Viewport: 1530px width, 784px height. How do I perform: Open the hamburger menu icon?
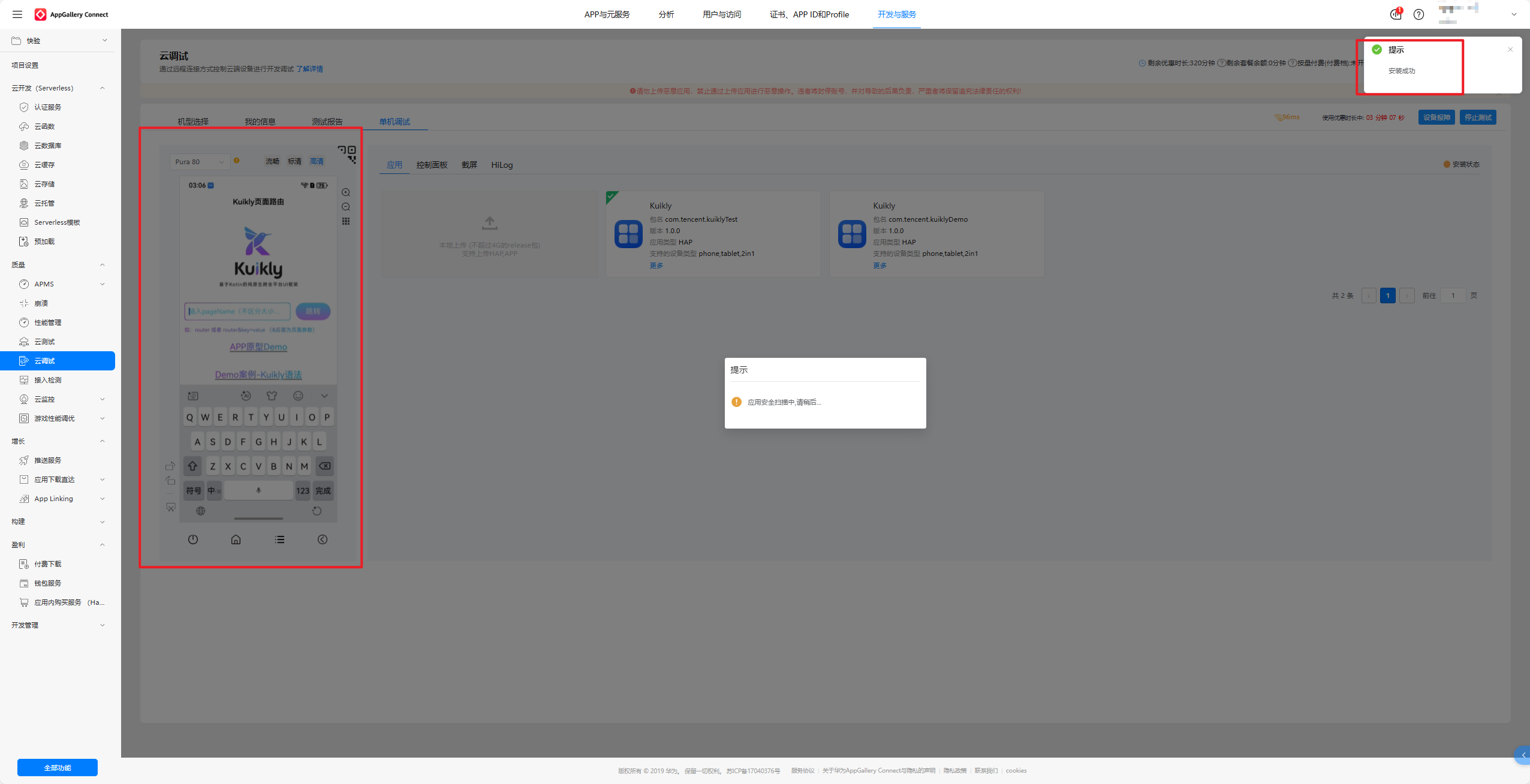coord(17,14)
